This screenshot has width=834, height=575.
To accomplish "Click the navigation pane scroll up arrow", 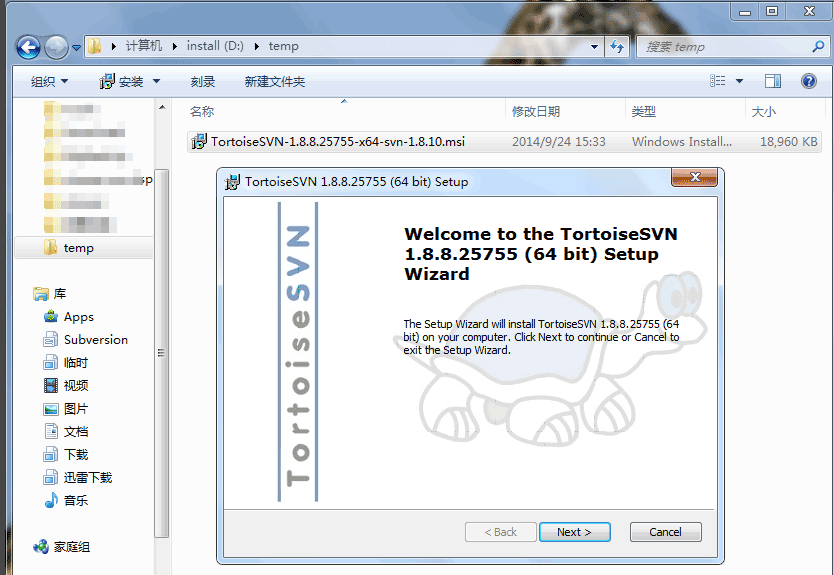I will [x=162, y=107].
